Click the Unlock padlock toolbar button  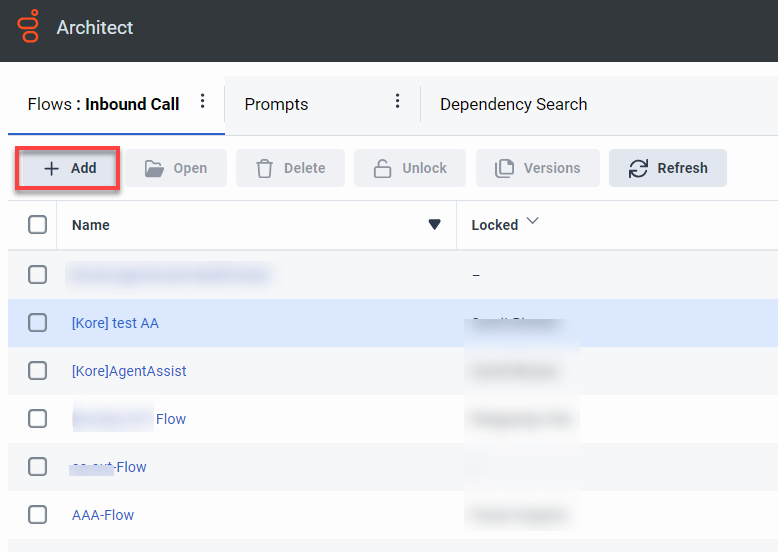coord(410,168)
